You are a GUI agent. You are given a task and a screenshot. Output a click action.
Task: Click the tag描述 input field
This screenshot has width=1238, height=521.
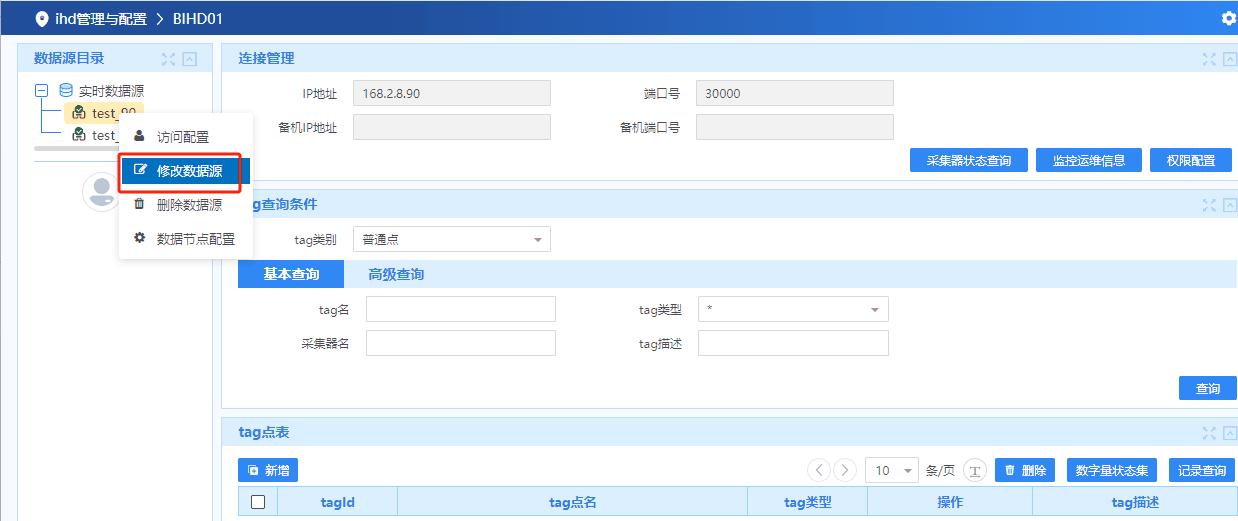coord(793,343)
